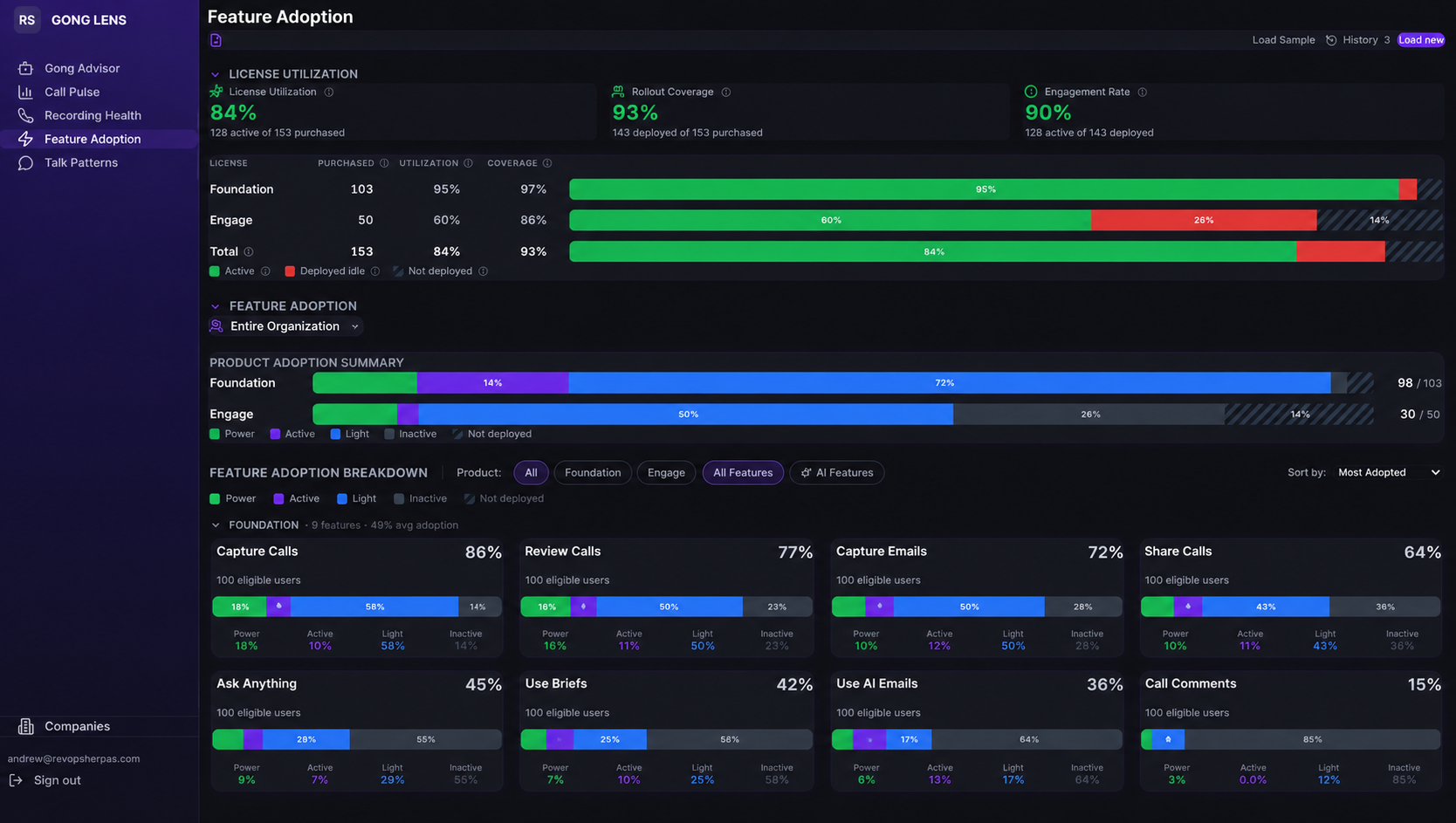Image resolution: width=1456 pixels, height=823 pixels.
Task: Click info icon beside Active legend item
Action: [265, 271]
